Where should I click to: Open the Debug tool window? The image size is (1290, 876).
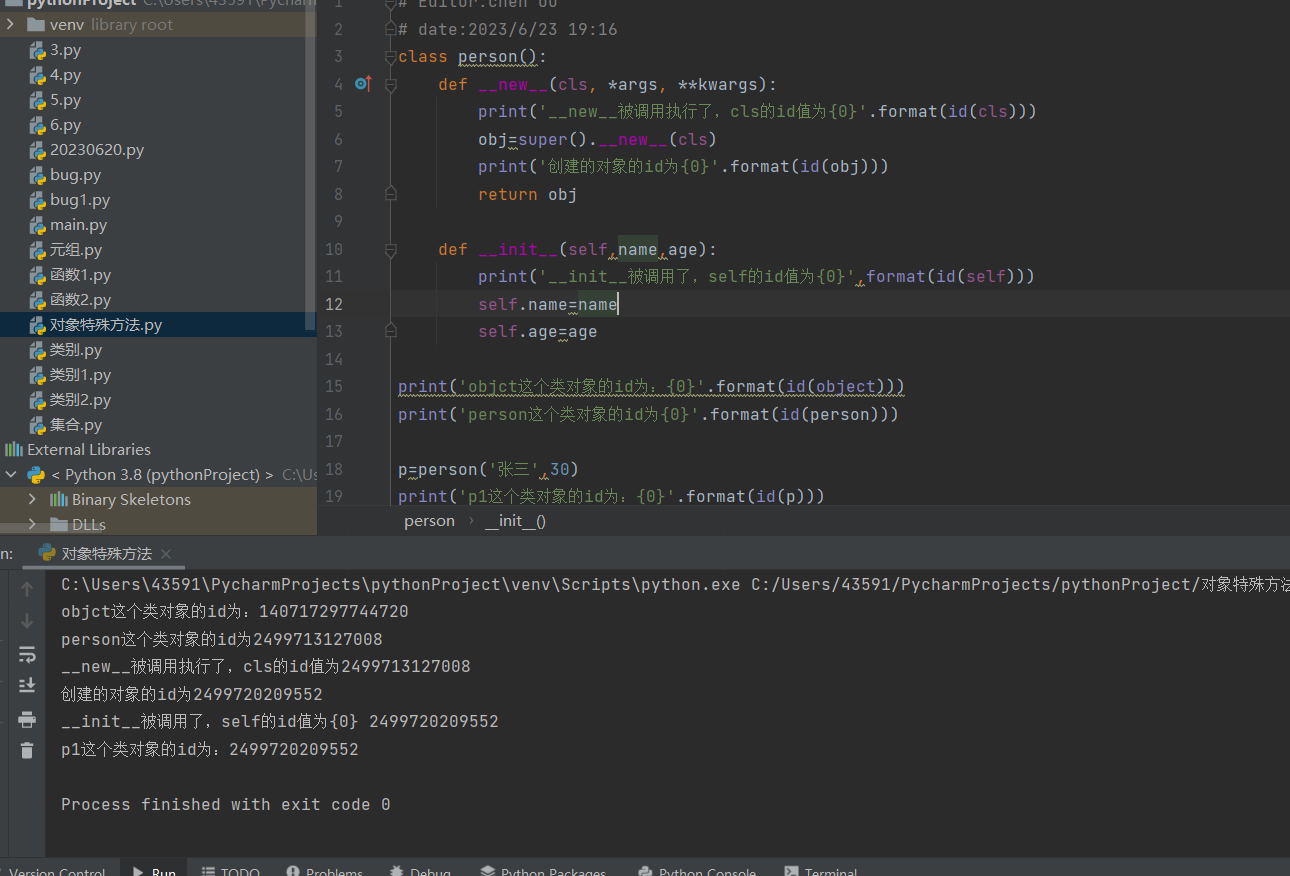[x=421, y=872]
